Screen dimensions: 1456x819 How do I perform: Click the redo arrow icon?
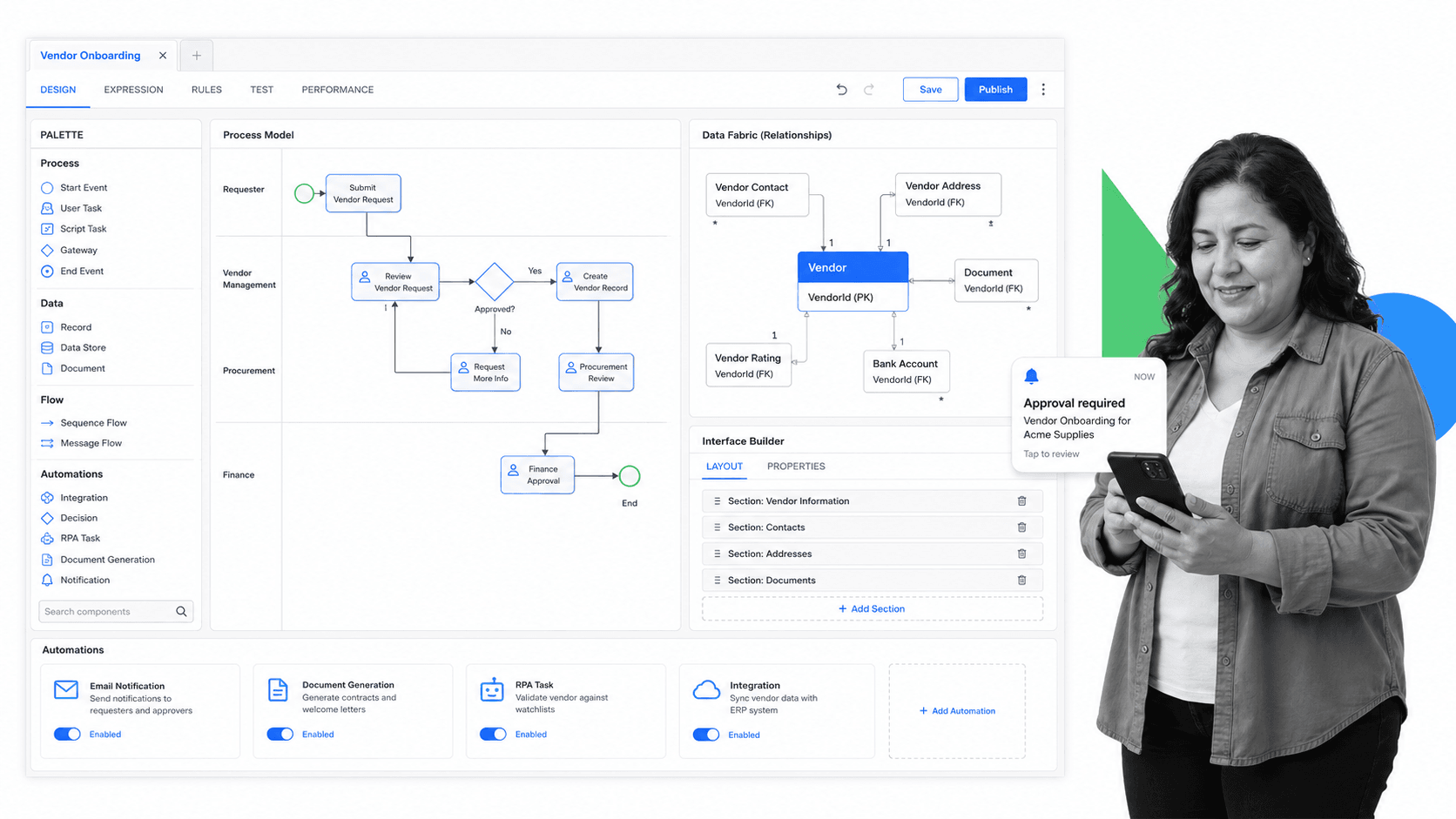click(869, 90)
